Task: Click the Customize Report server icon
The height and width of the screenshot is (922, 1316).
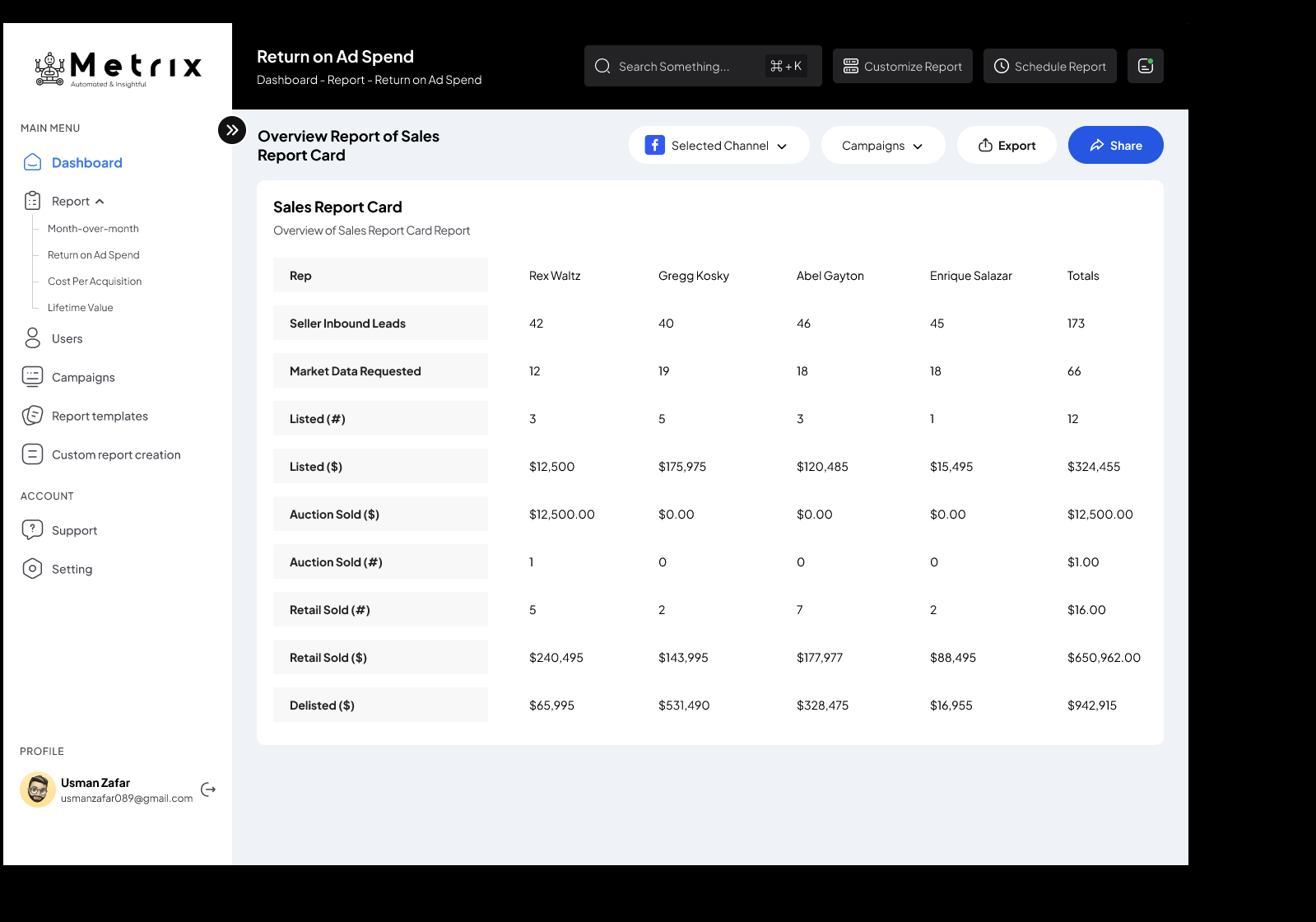Action: (x=851, y=66)
